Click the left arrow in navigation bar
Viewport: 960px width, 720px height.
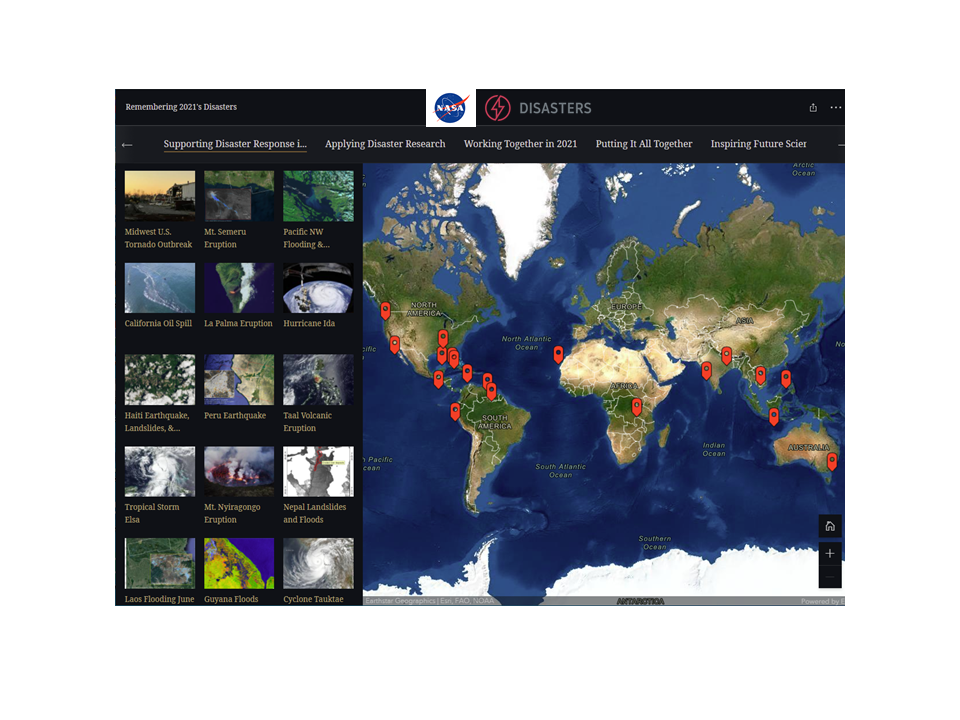127,145
